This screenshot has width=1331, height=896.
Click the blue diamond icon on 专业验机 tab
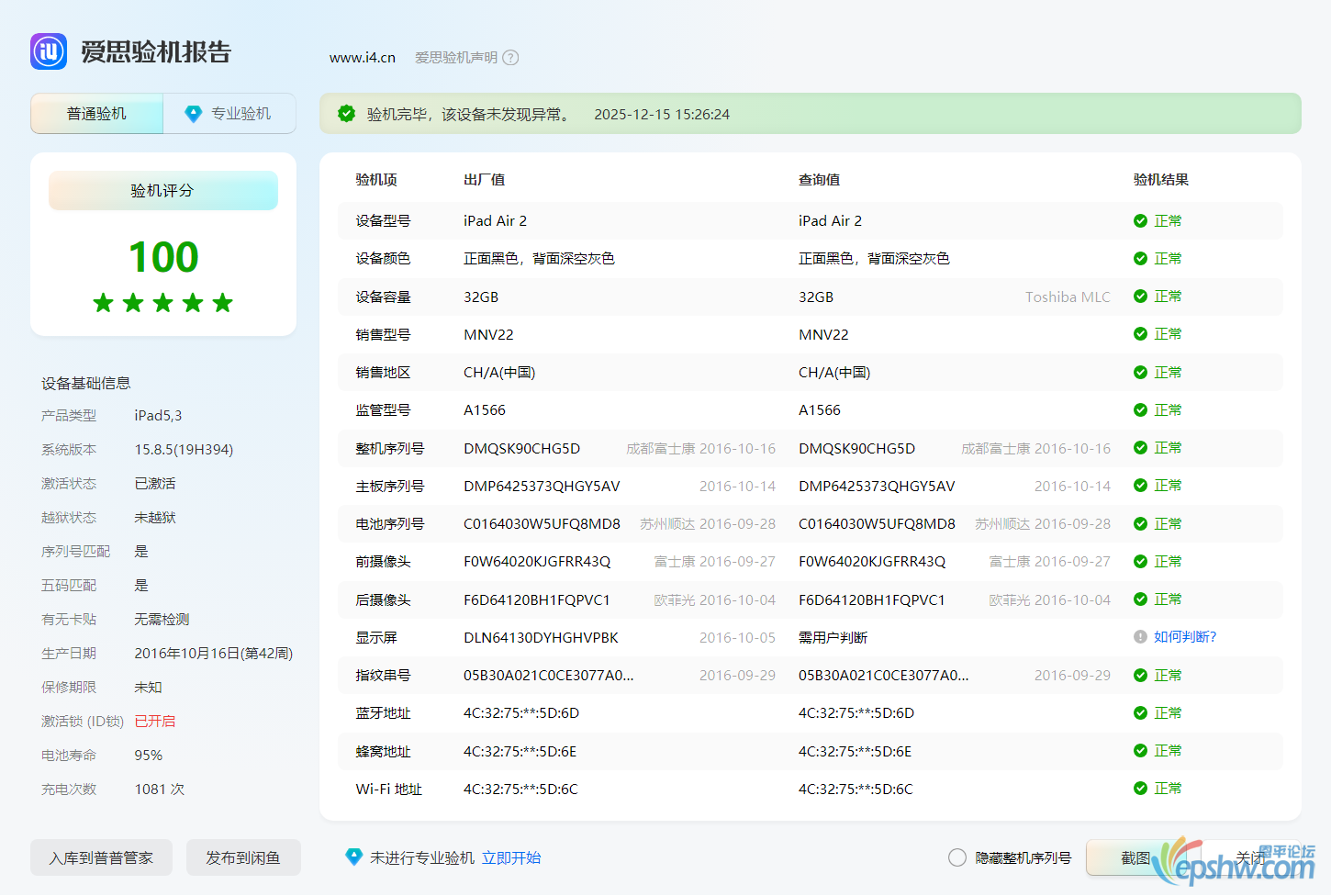(x=193, y=114)
